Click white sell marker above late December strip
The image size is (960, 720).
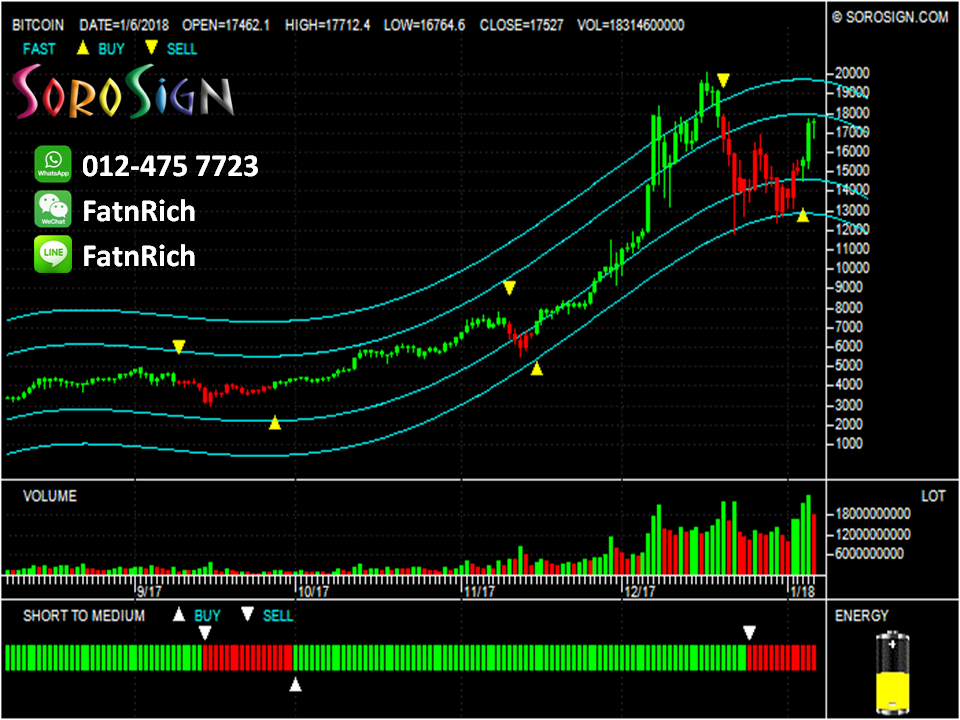point(749,632)
